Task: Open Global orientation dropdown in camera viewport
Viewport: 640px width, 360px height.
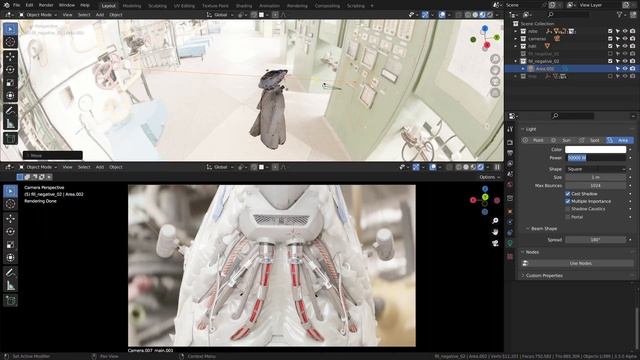Action: click(x=220, y=167)
